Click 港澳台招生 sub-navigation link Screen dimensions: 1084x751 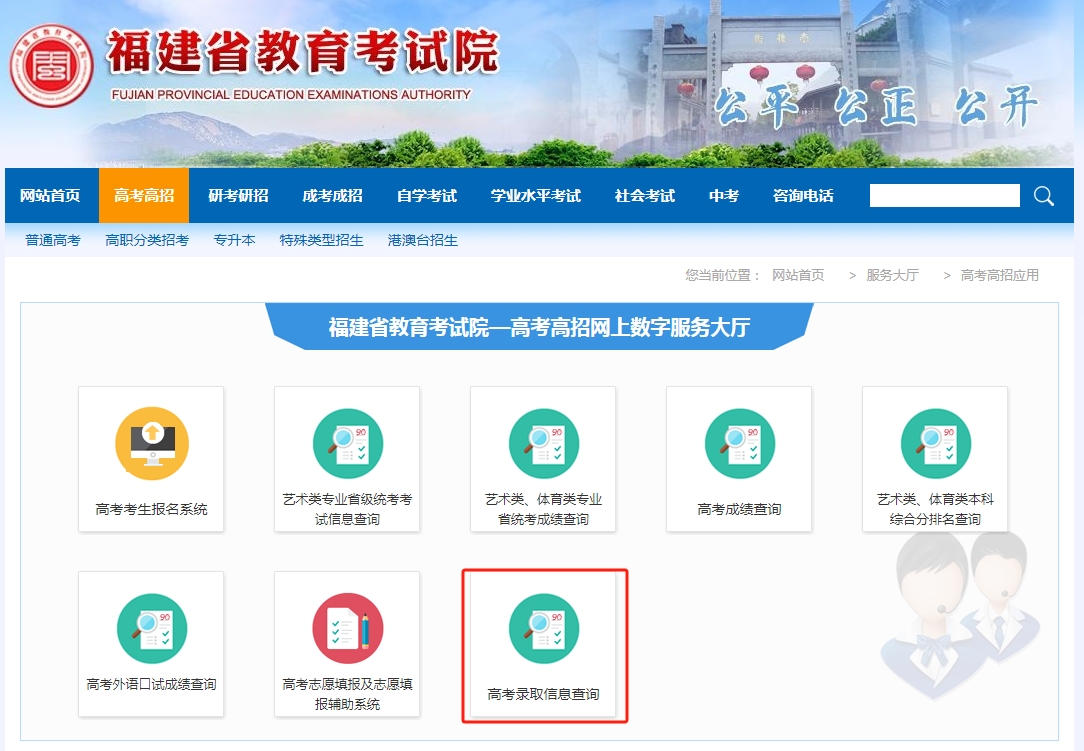(x=422, y=240)
